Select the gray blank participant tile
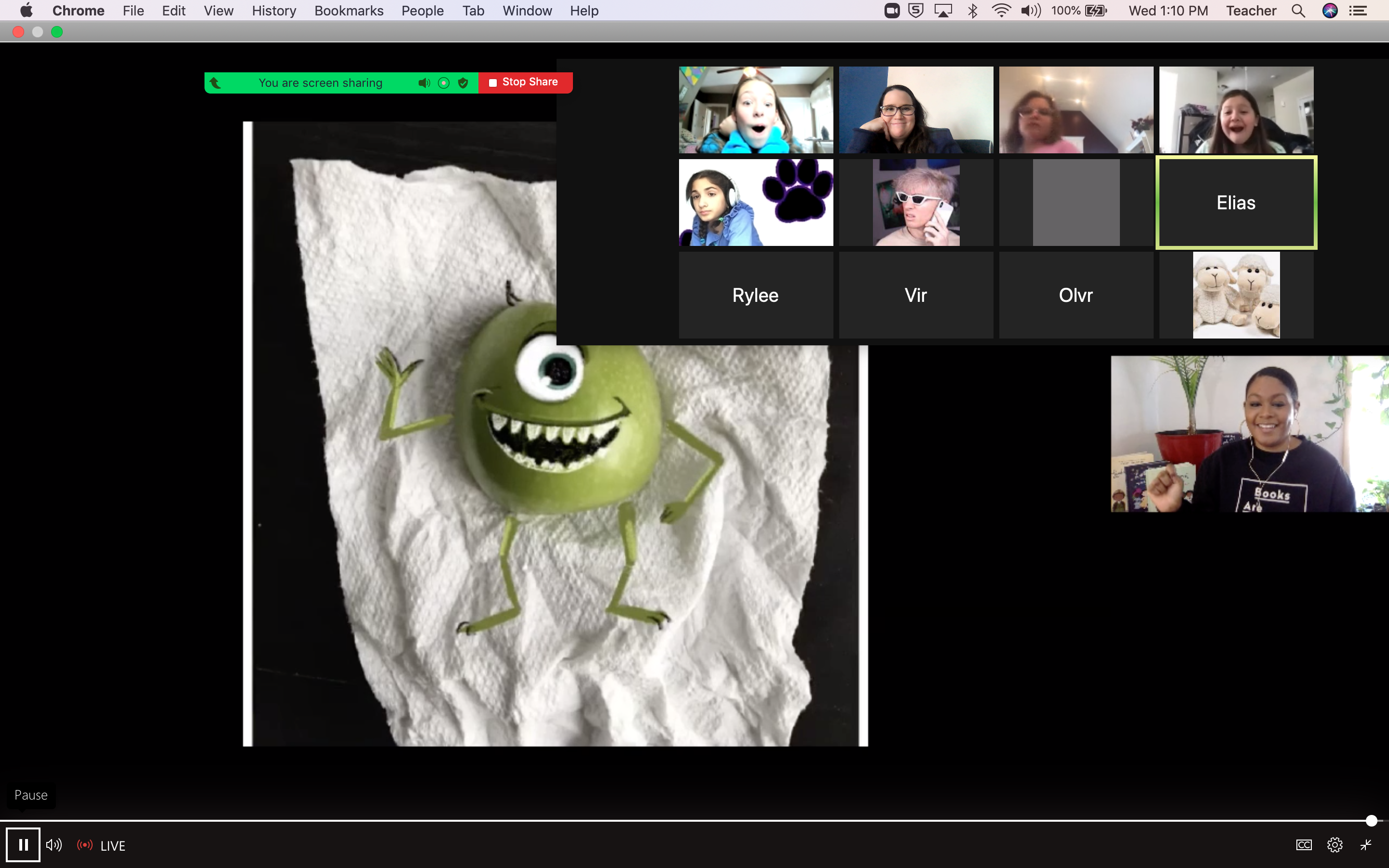 (1076, 203)
